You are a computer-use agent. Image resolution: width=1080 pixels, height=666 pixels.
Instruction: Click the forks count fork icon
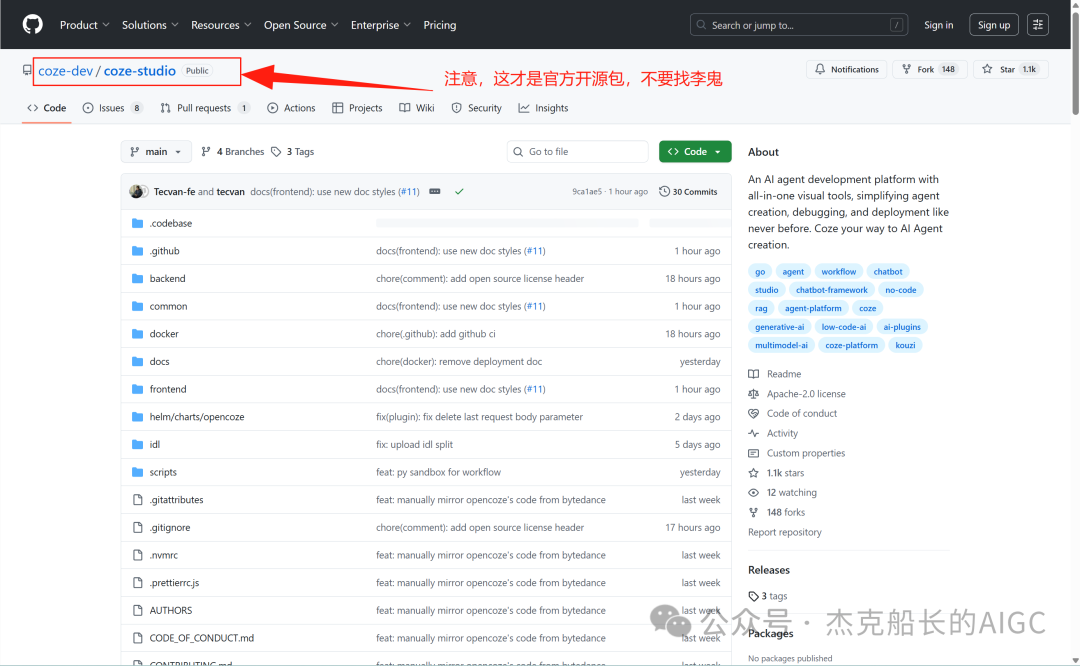tap(754, 512)
